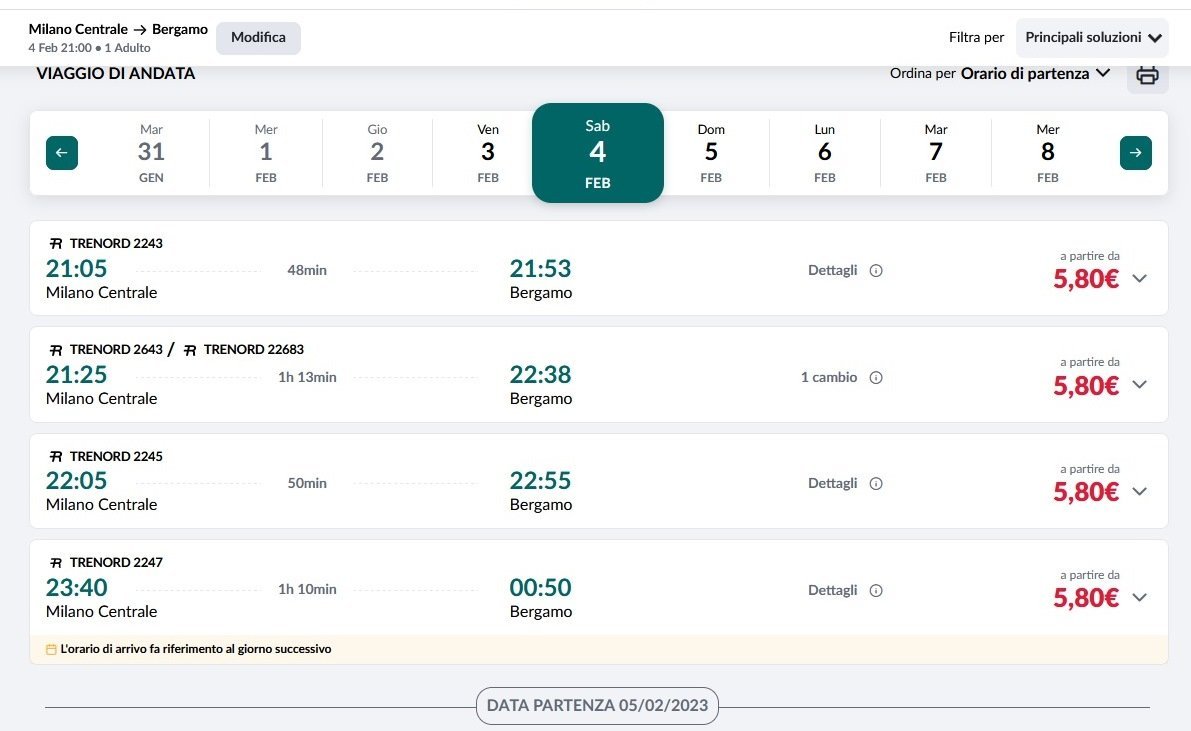Click Trenord logo of train 2243
The image size is (1191, 731).
coord(56,243)
